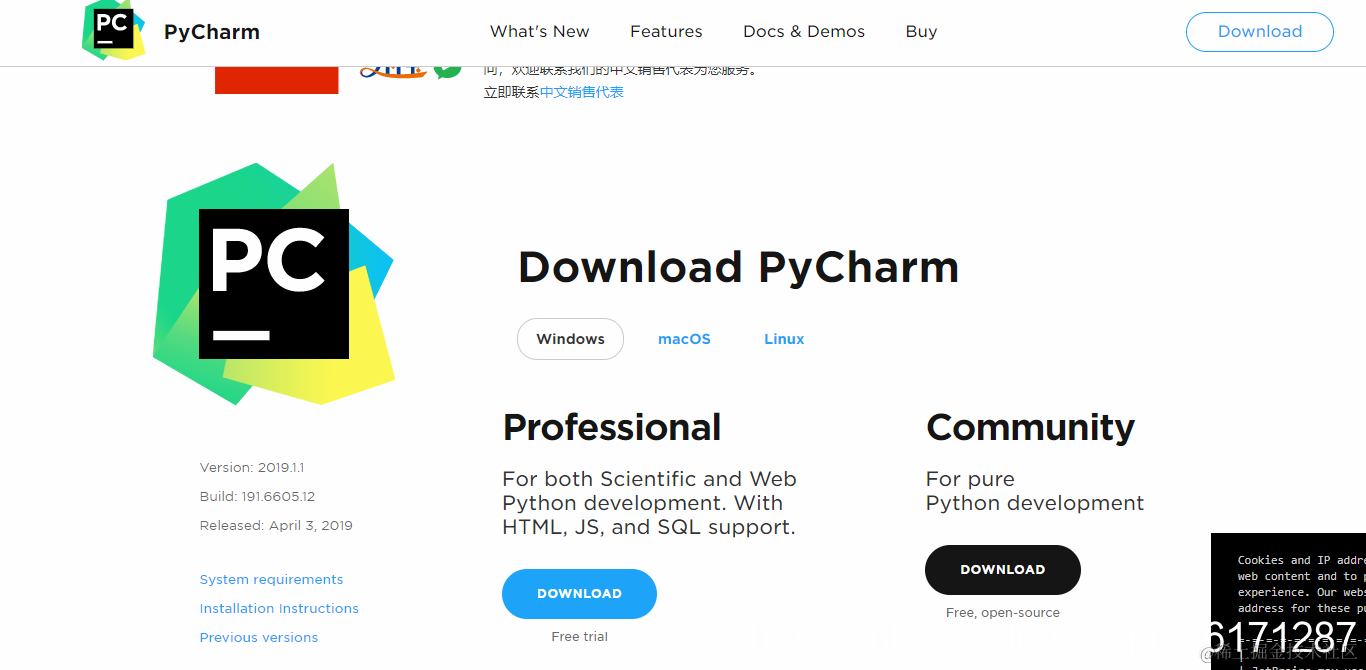The width and height of the screenshot is (1366, 670).
Task: Open the What's New menu item
Action: pos(540,32)
